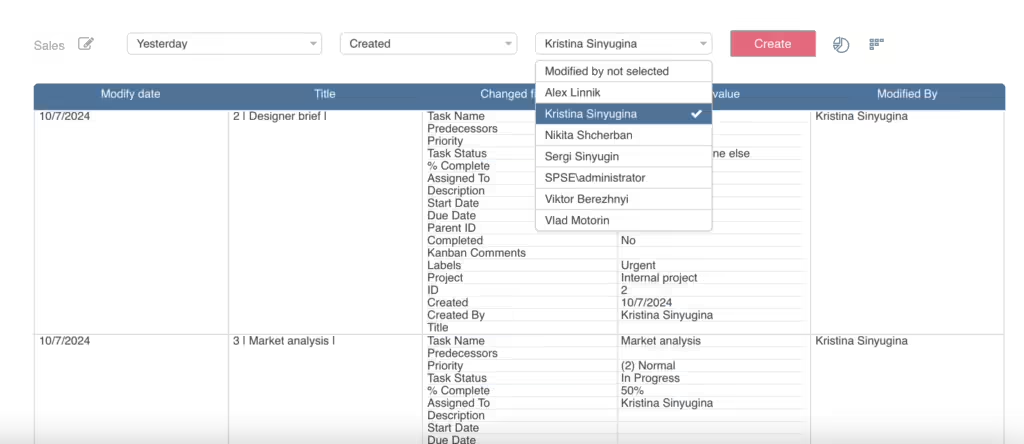Click 'Internal project' value
The height and width of the screenshot is (444, 1024).
[x=659, y=278]
